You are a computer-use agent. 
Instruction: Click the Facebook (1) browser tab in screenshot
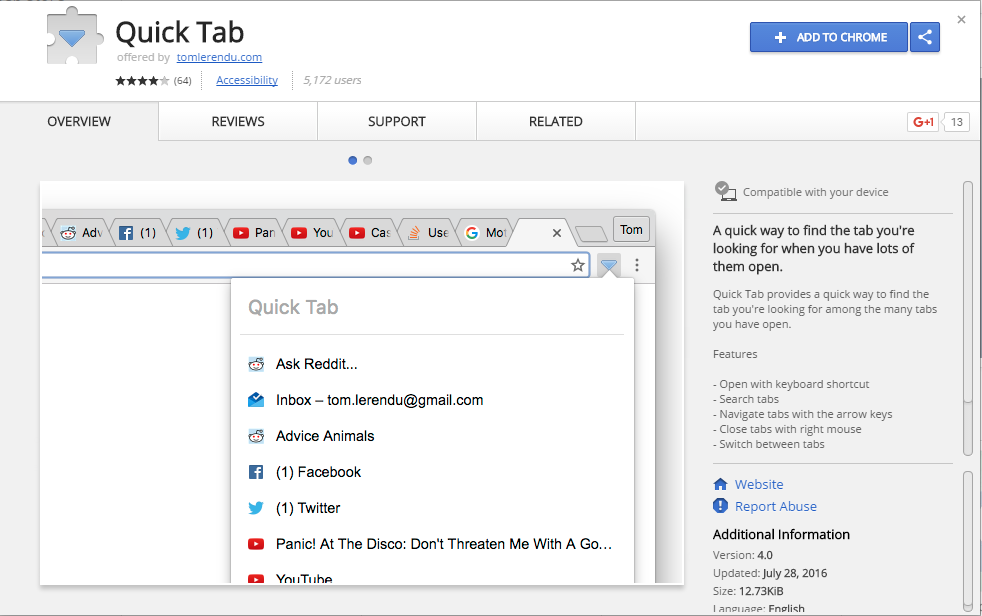tap(138, 233)
